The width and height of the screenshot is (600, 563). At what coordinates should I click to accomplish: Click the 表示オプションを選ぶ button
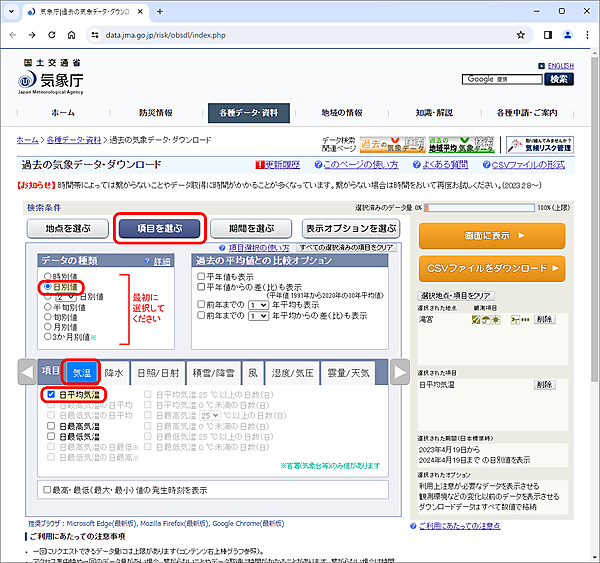point(351,228)
